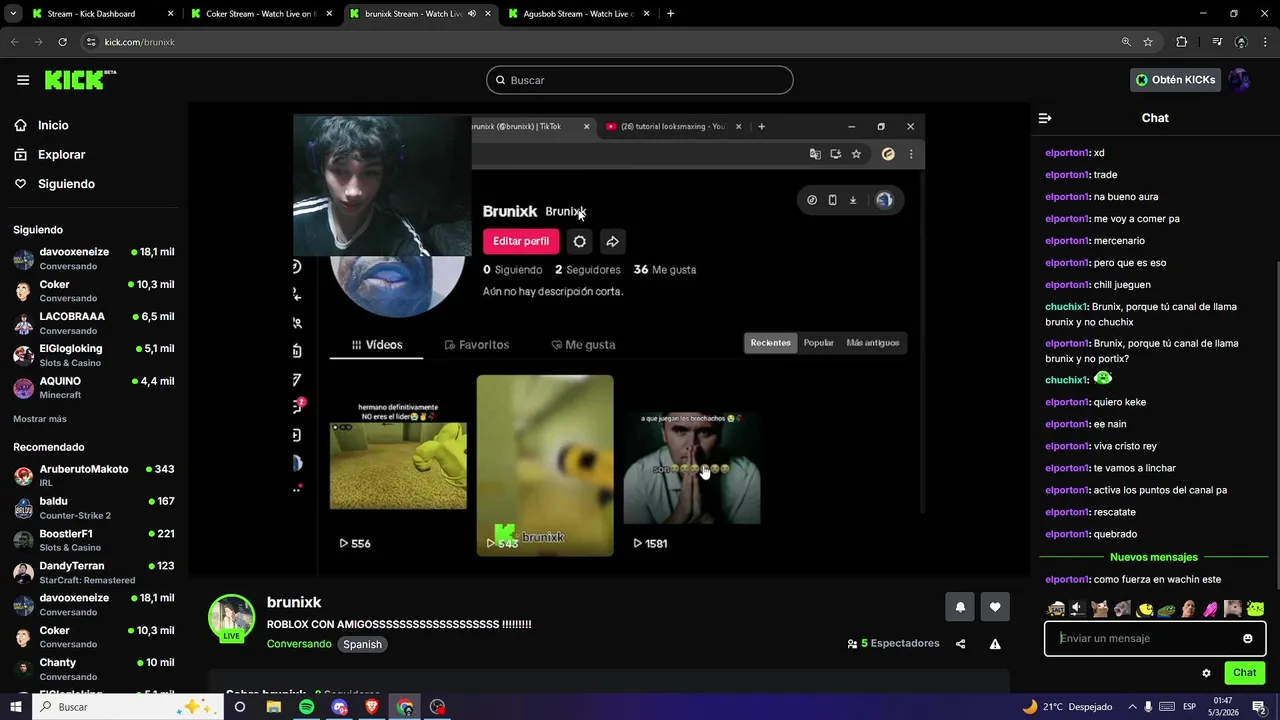Click brunixk streamer avatar with LIVE badge
The height and width of the screenshot is (720, 1280).
(x=231, y=618)
